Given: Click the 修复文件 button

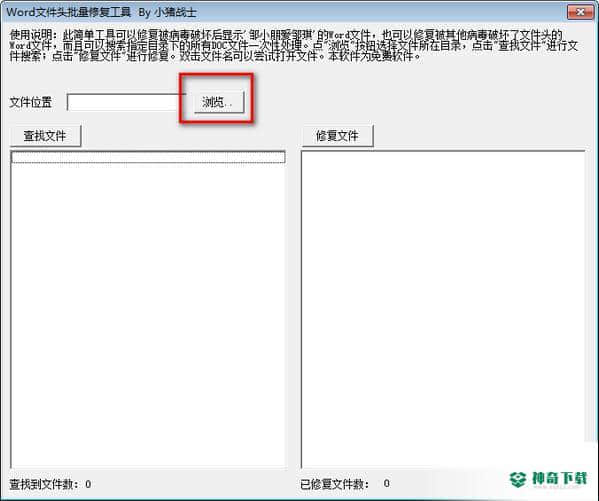Looking at the screenshot, I should click(x=337, y=136).
